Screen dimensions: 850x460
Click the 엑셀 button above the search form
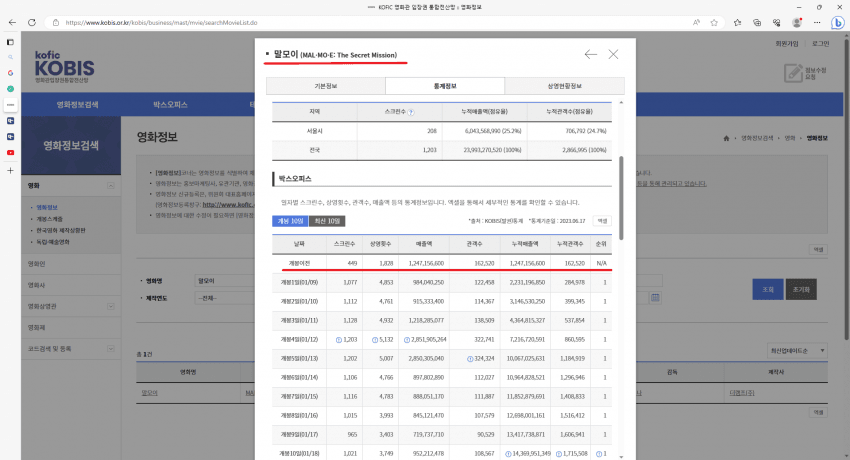click(818, 249)
